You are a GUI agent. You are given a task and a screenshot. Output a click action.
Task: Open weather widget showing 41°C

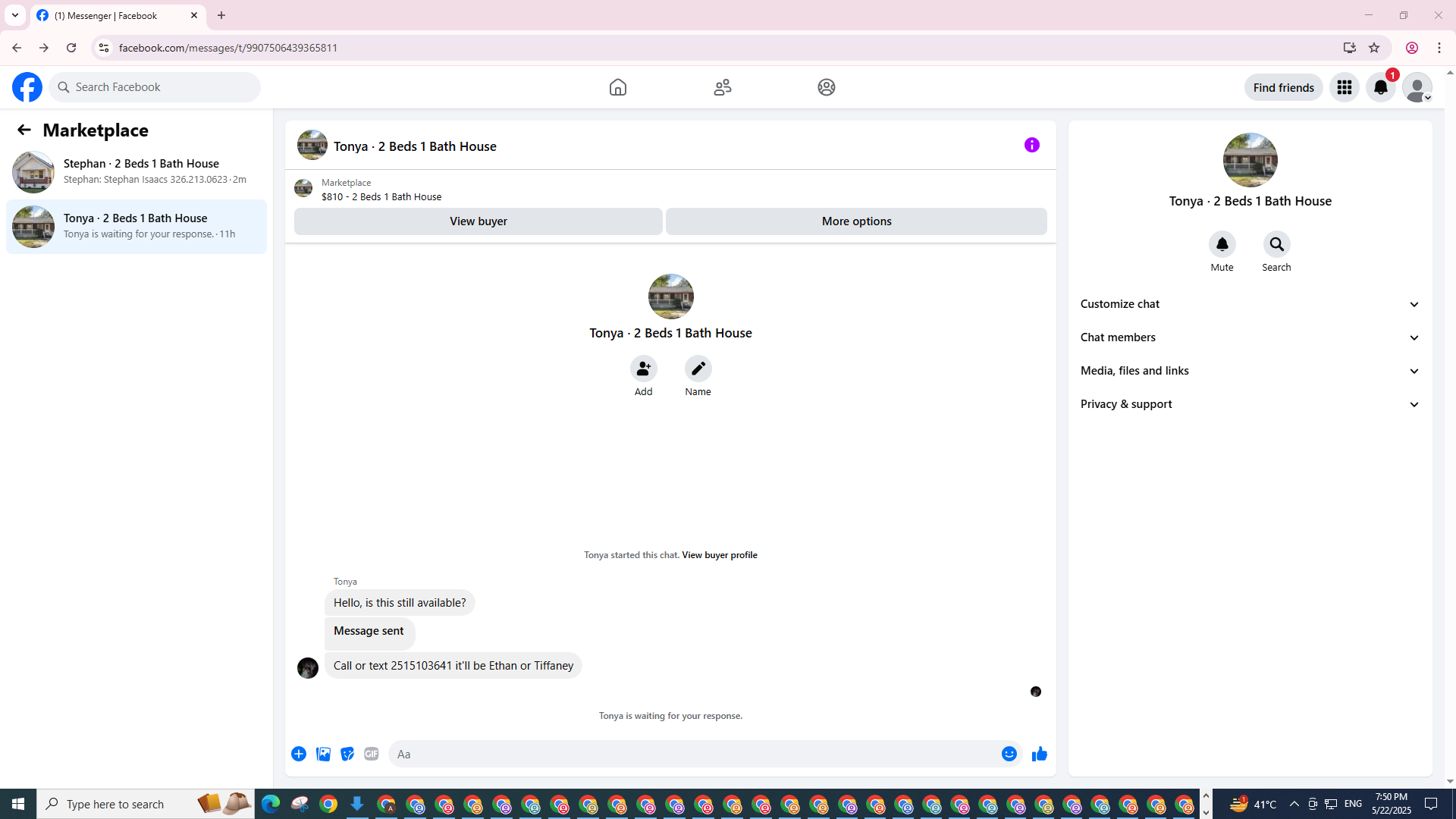click(x=1254, y=804)
